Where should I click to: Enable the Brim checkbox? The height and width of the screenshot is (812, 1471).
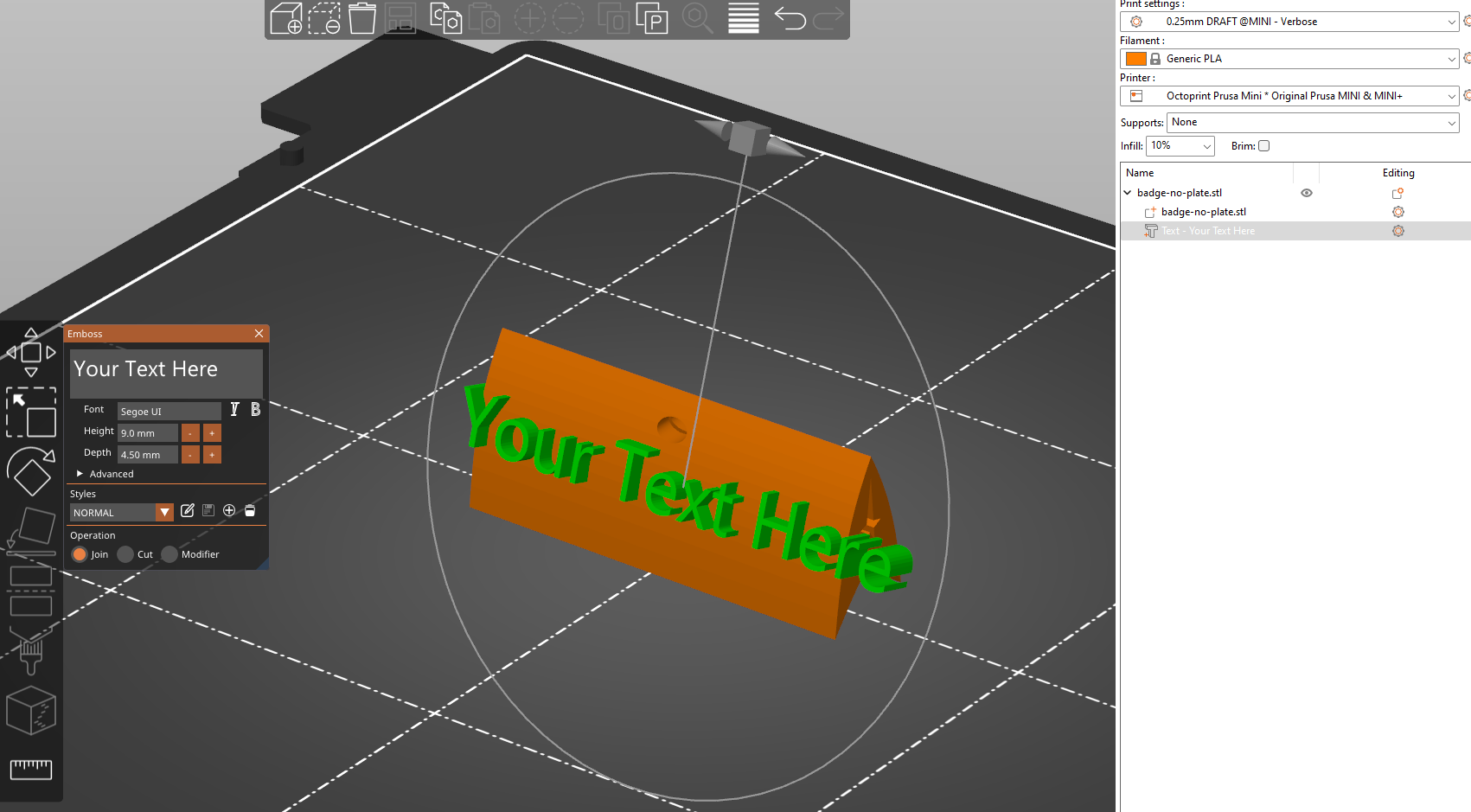(1263, 146)
